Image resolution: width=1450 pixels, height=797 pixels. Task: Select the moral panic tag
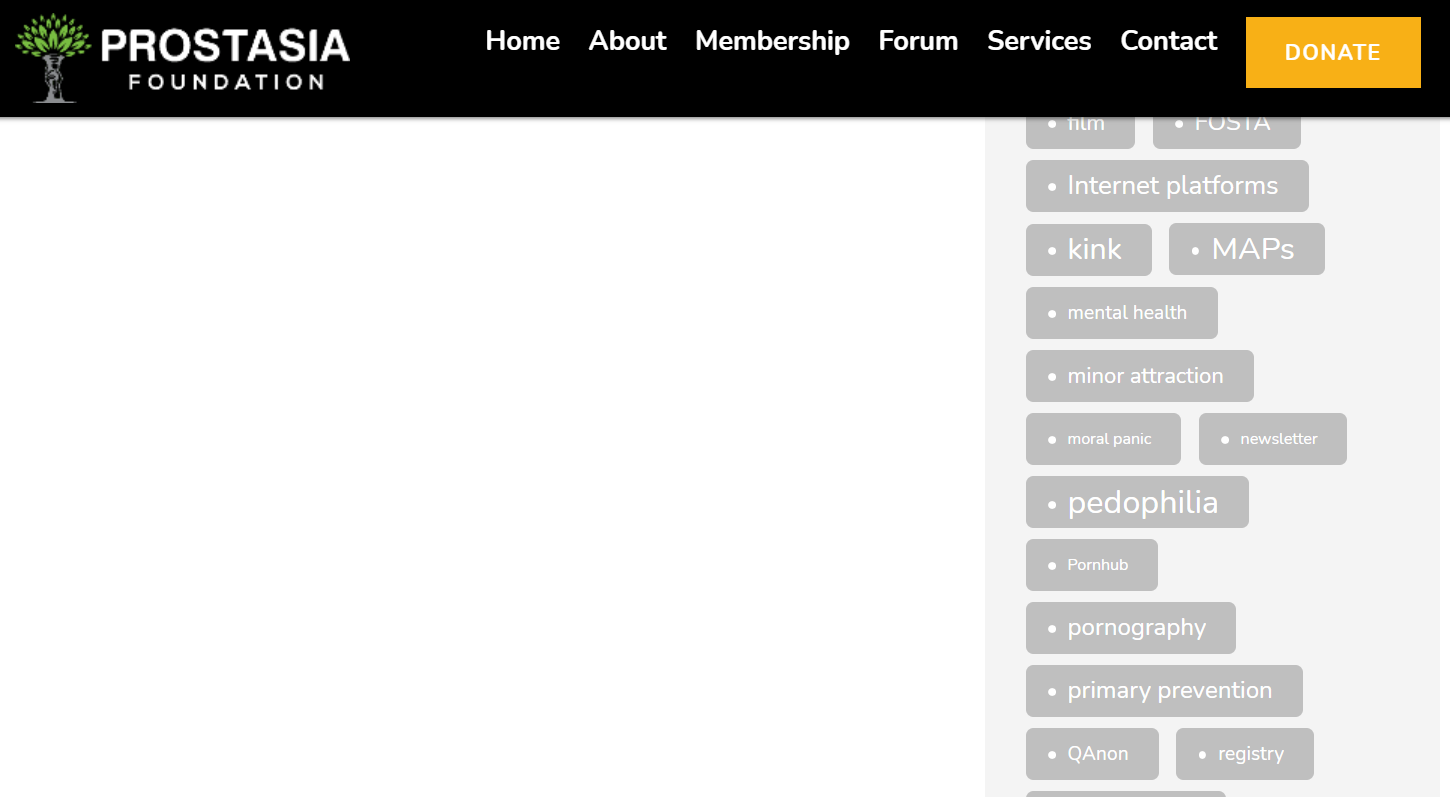(1103, 439)
